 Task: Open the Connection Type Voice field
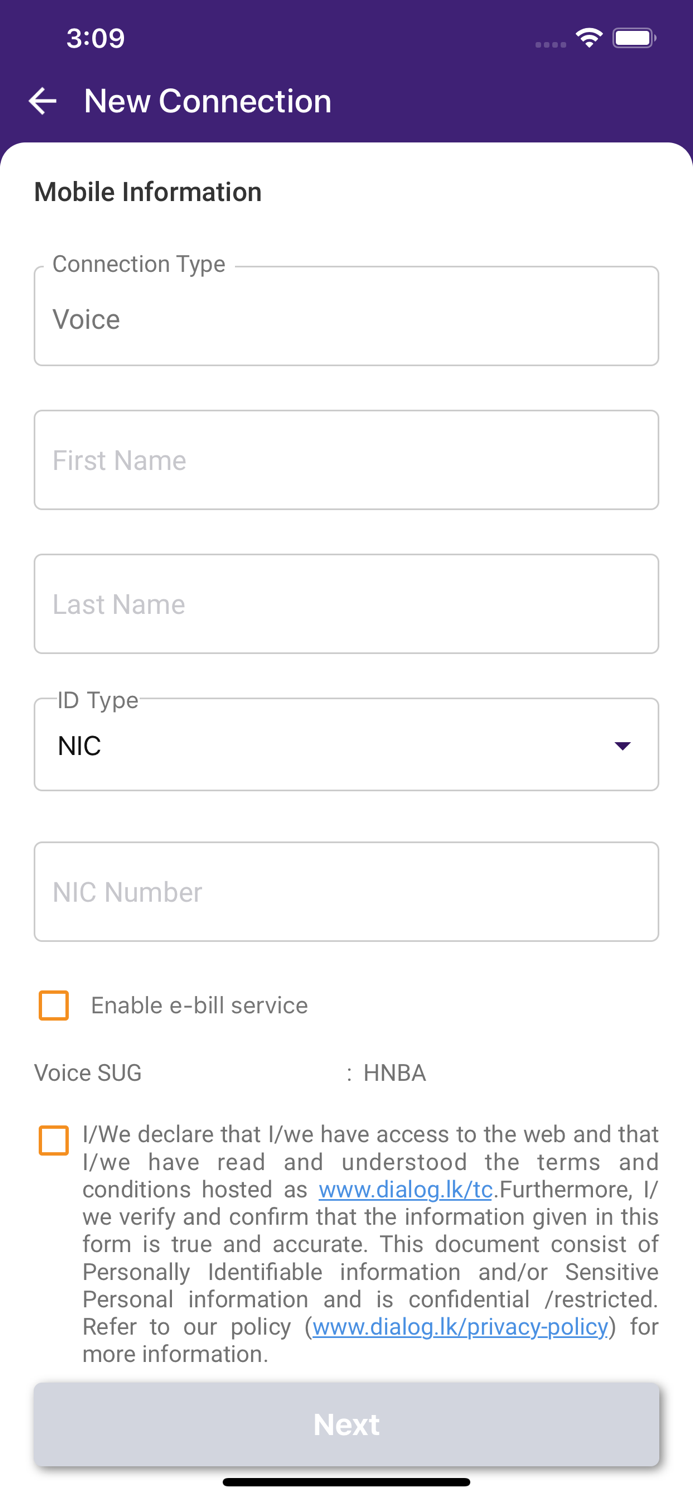coord(346,318)
